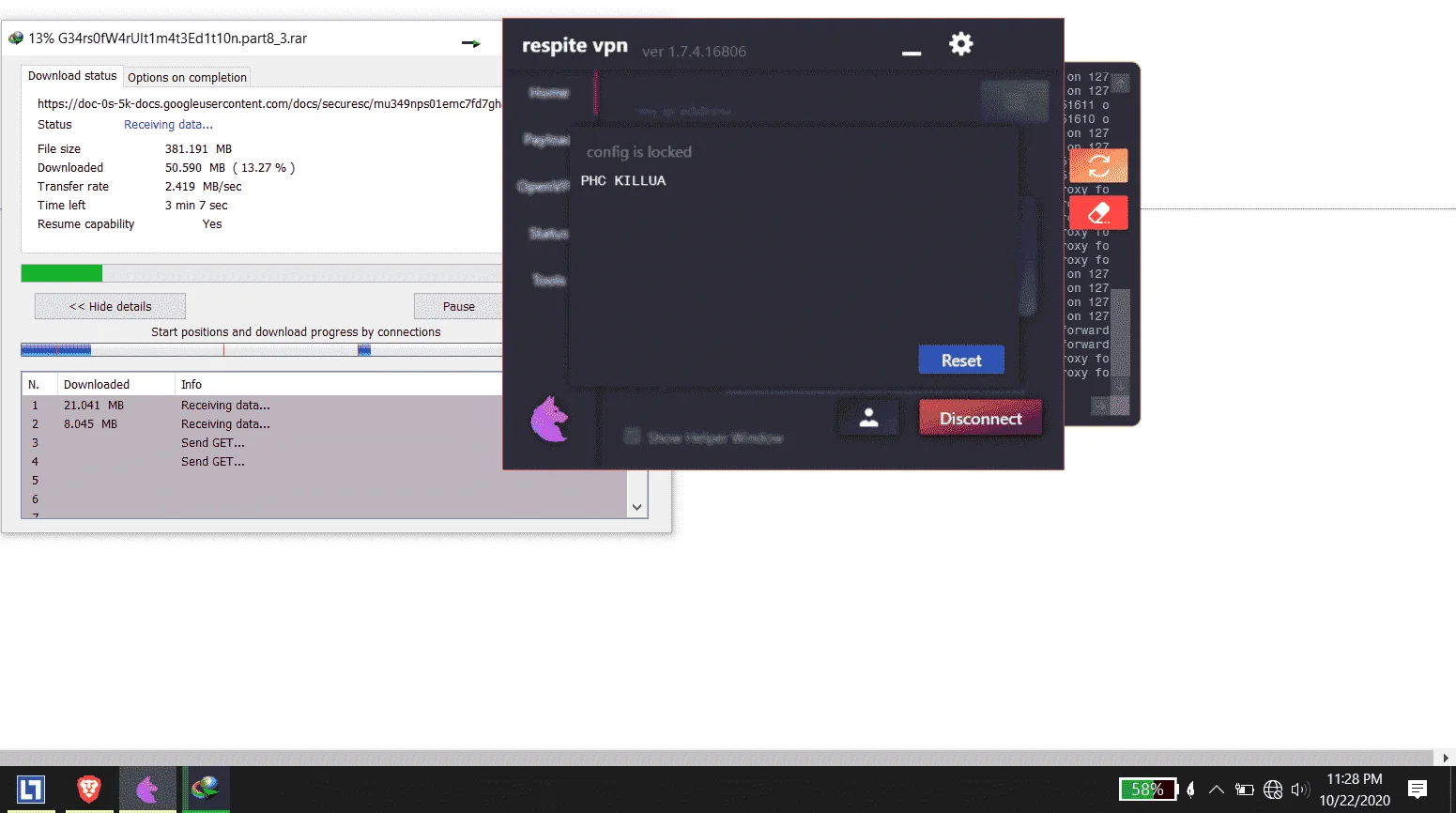The height and width of the screenshot is (813, 1456).
Task: Open the volume speaker tray icon
Action: [x=1300, y=790]
